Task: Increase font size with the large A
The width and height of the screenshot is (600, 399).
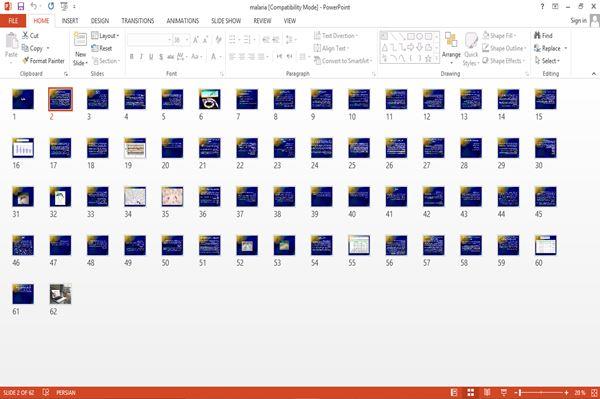Action: (196, 40)
